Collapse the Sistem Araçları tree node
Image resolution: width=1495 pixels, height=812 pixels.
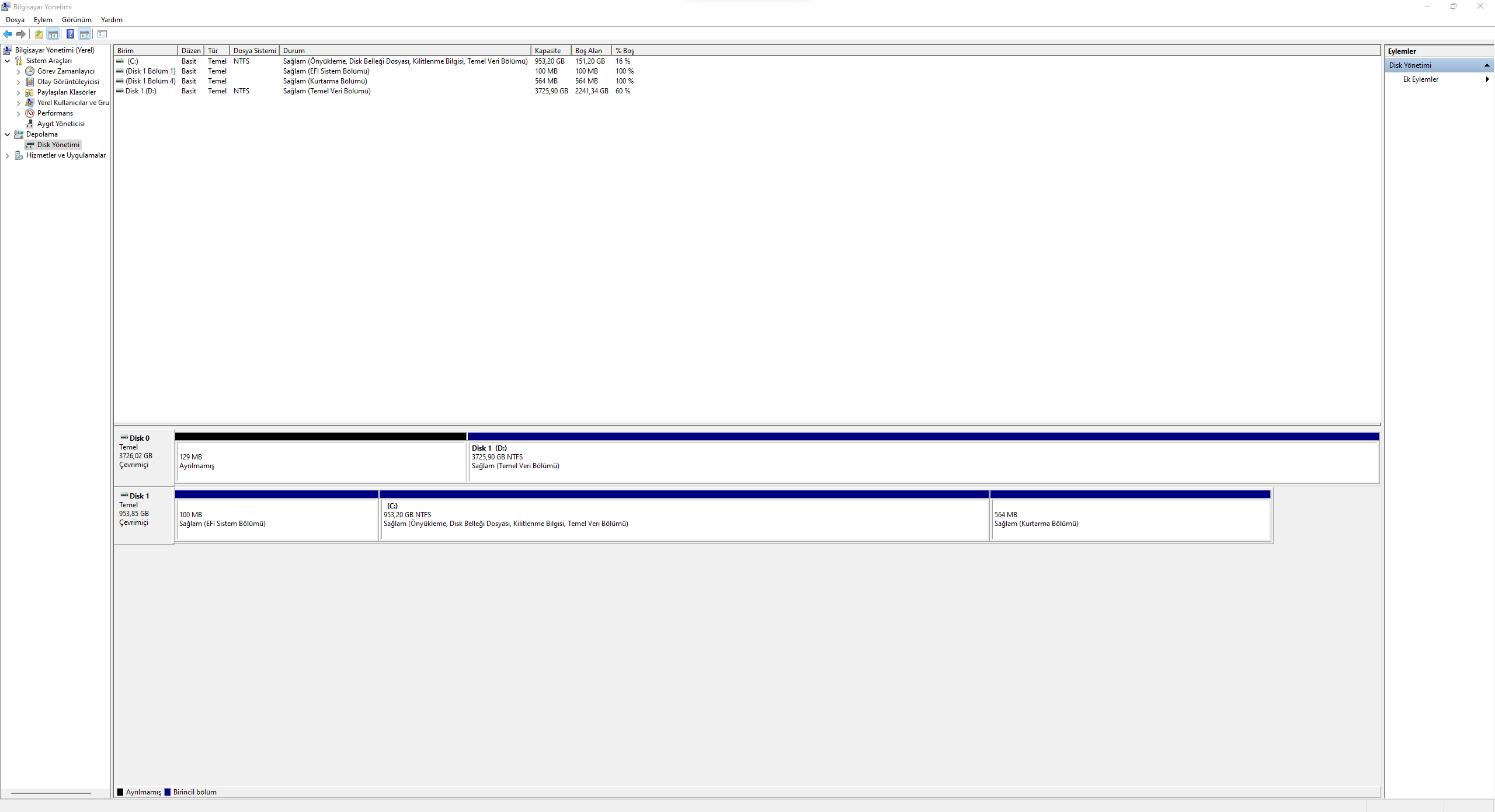point(7,61)
